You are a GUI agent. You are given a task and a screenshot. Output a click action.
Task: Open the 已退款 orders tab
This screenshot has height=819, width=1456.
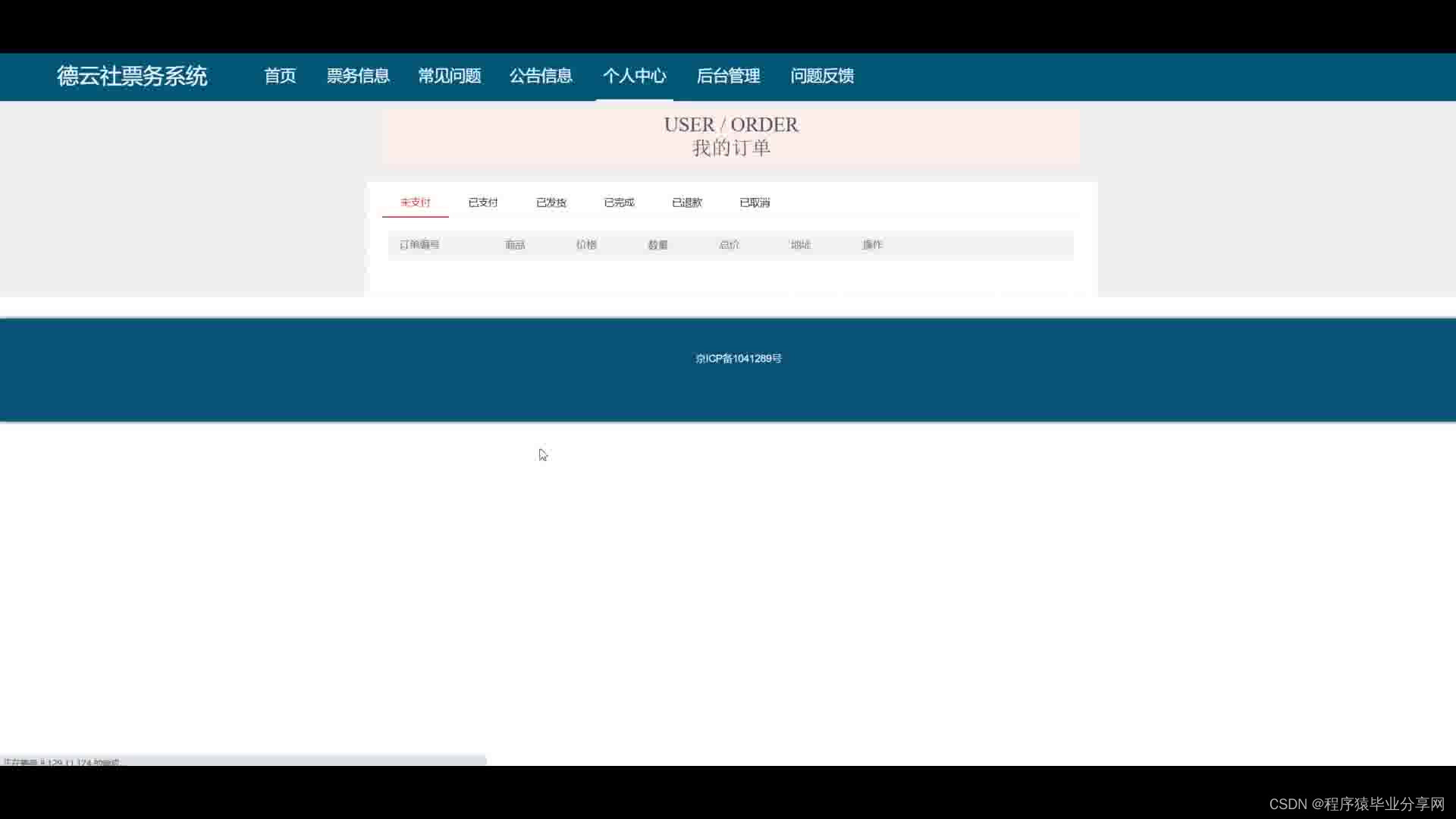point(687,202)
